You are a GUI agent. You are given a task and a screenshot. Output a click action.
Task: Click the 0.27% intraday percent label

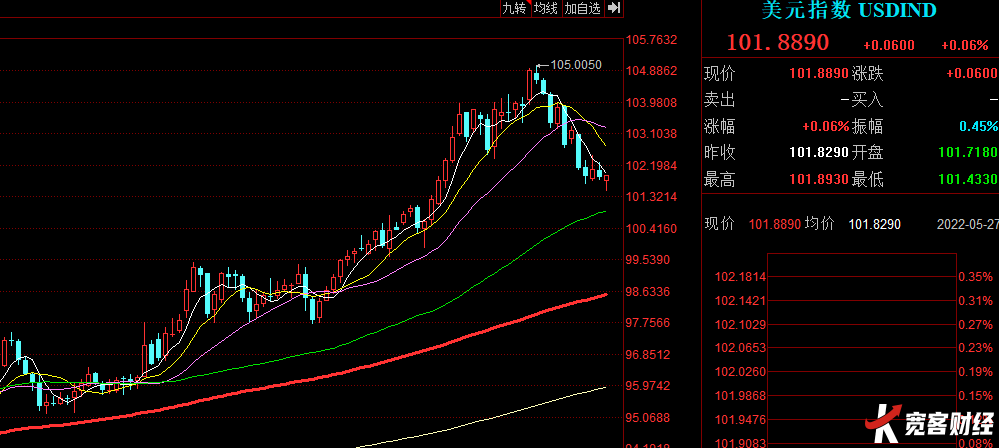click(x=975, y=325)
